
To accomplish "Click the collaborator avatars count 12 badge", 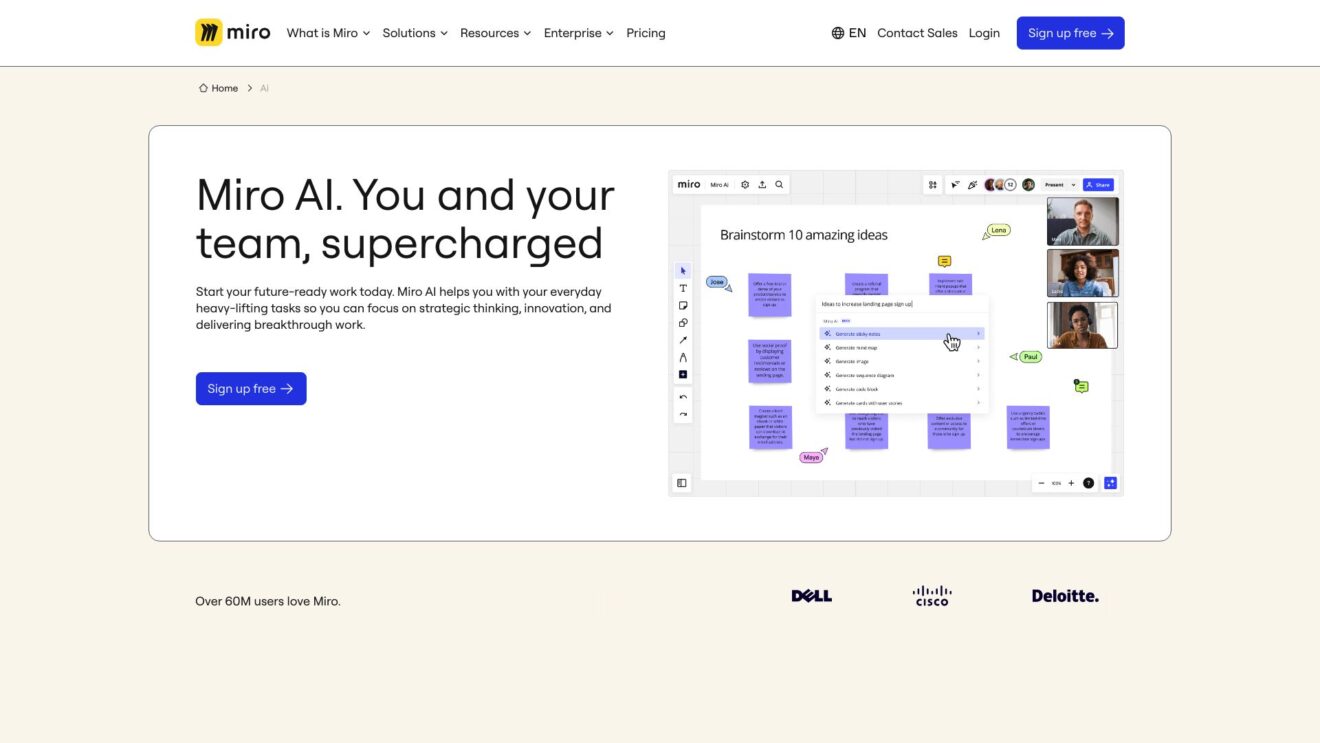I will 1010,185.
